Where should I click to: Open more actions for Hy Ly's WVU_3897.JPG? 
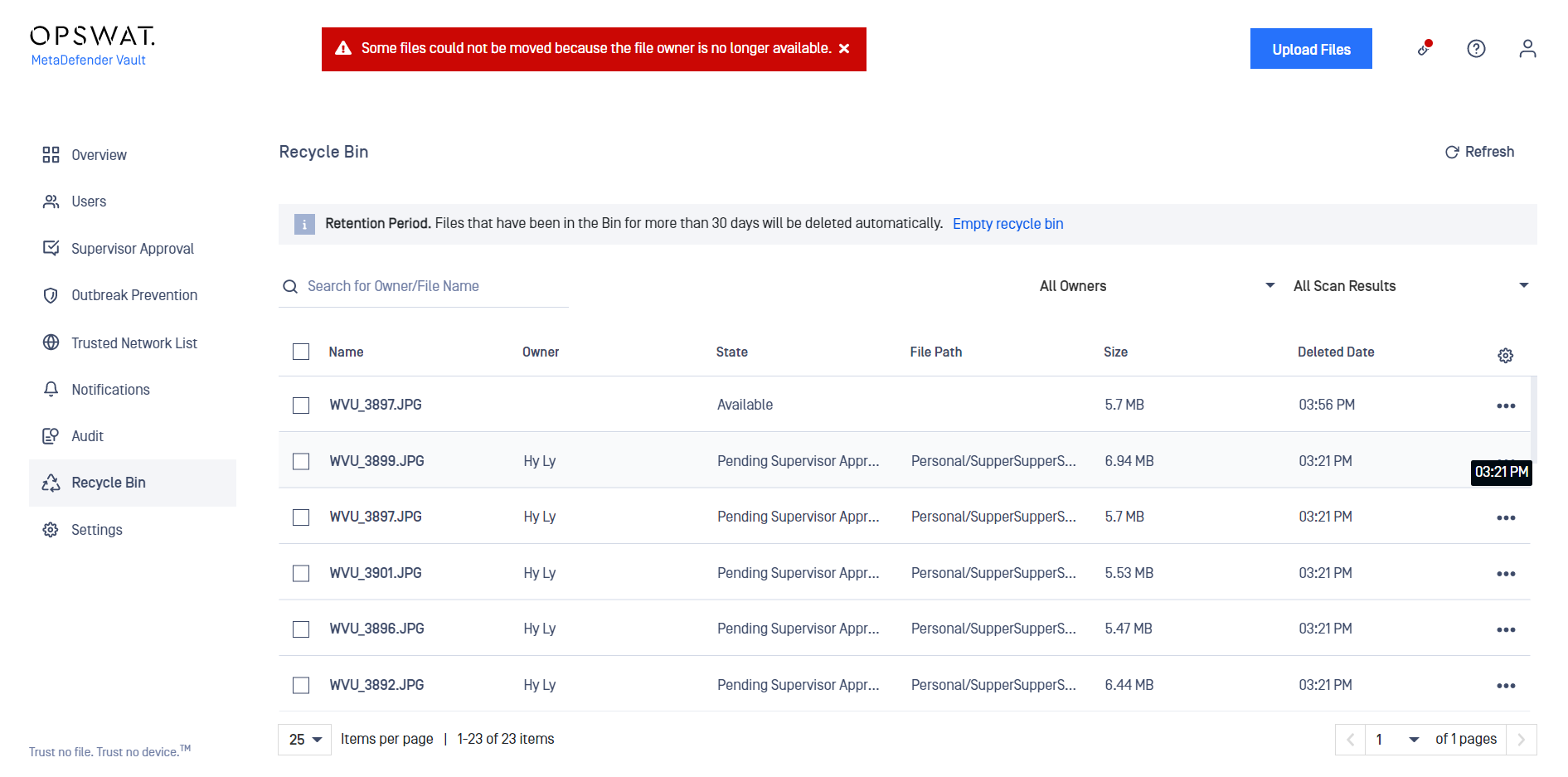[1506, 517]
